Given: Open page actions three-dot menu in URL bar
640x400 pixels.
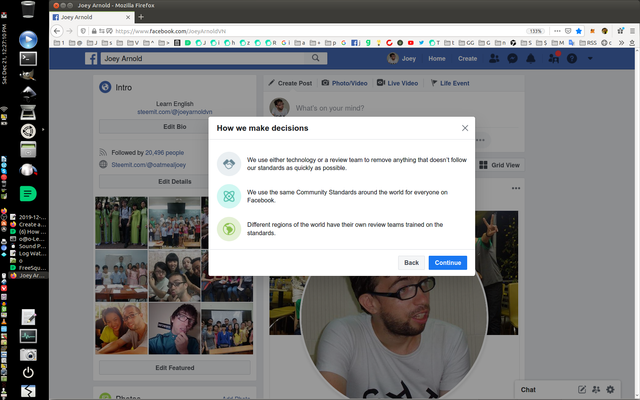Looking at the screenshot, I should (557, 31).
